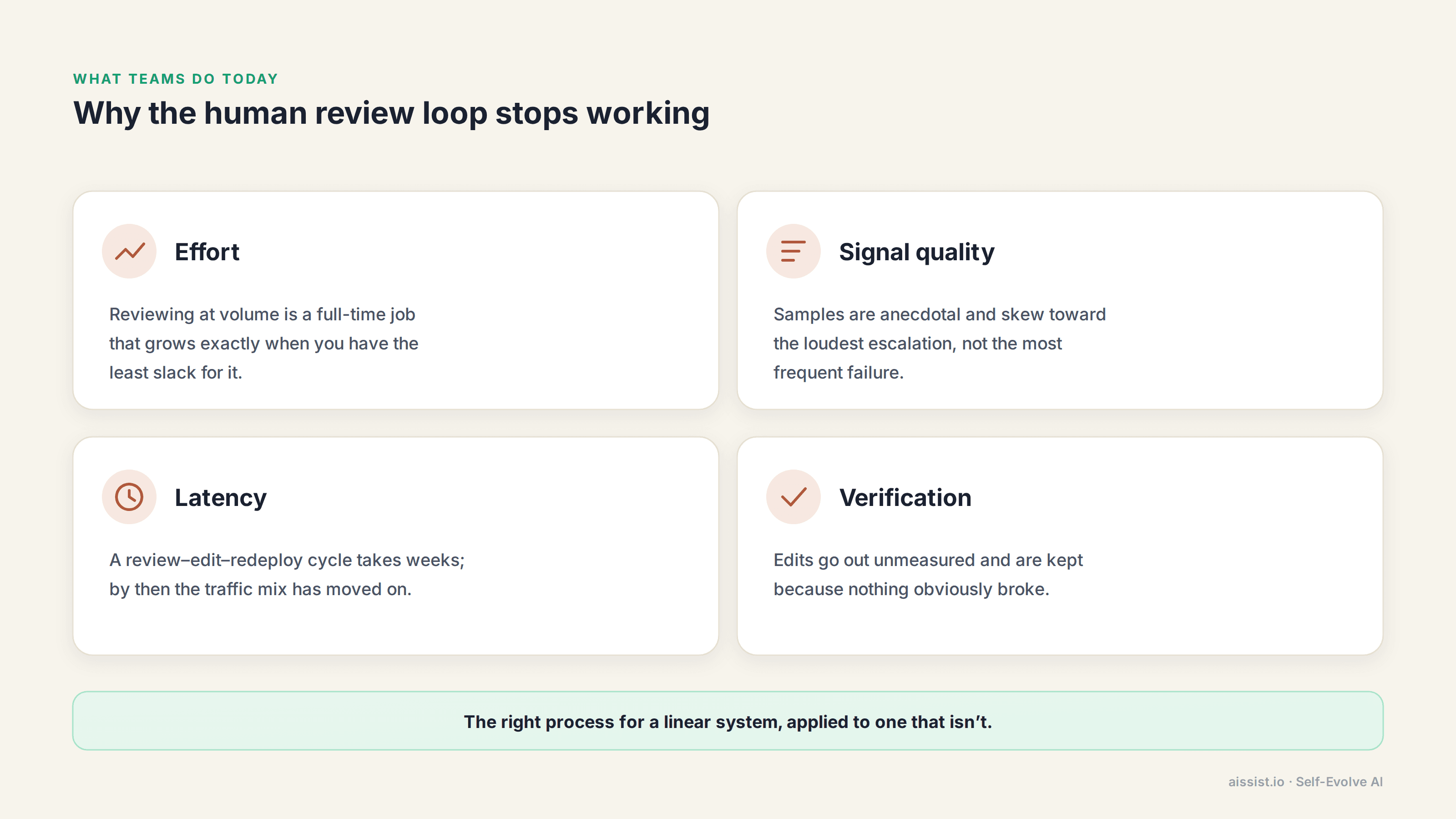Viewport: 1456px width, 819px height.
Task: Click the line 'because nothing obviously broke.'
Action: pos(911,590)
